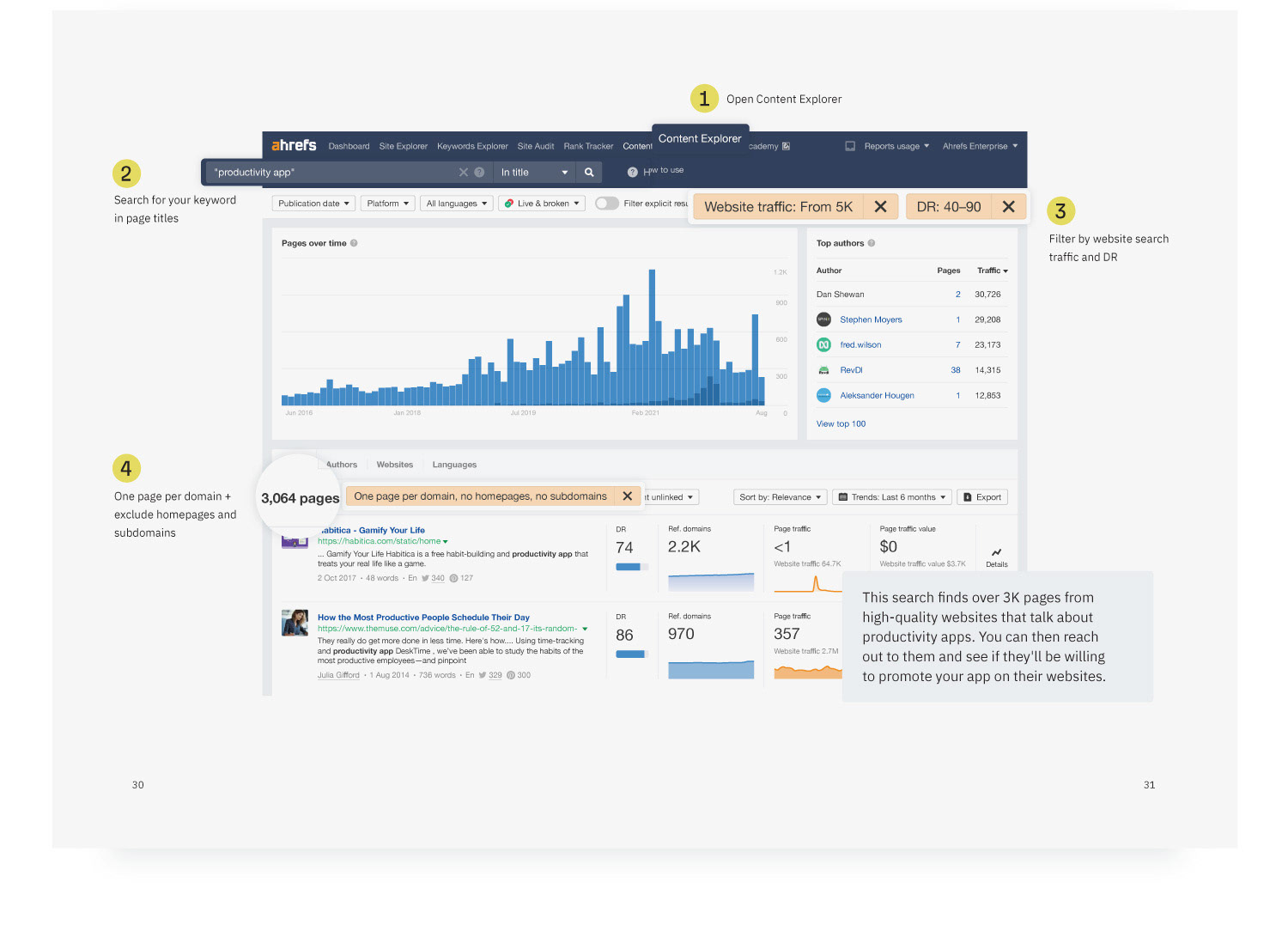Open the Live & broken dropdown
1288x925 pixels.
tap(542, 204)
